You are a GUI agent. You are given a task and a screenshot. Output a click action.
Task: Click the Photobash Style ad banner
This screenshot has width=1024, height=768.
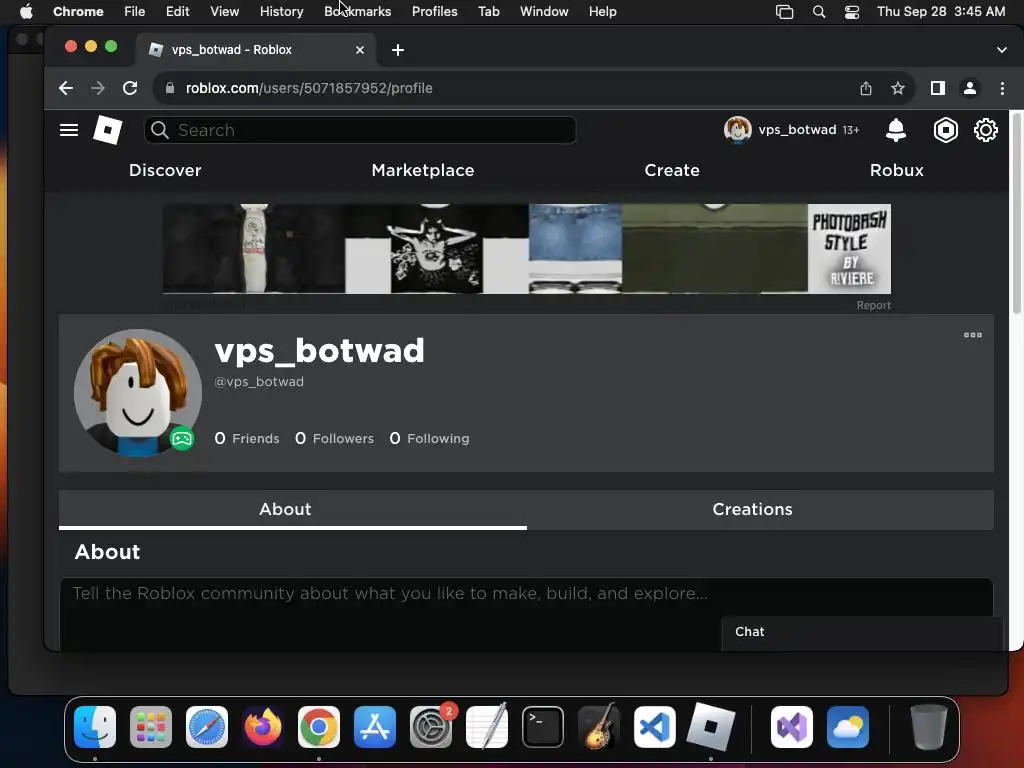[x=526, y=249]
